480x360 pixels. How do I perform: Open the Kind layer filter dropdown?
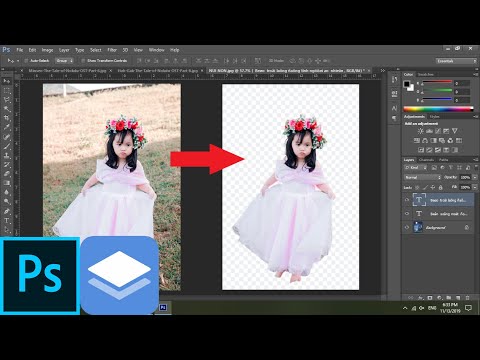[415, 168]
